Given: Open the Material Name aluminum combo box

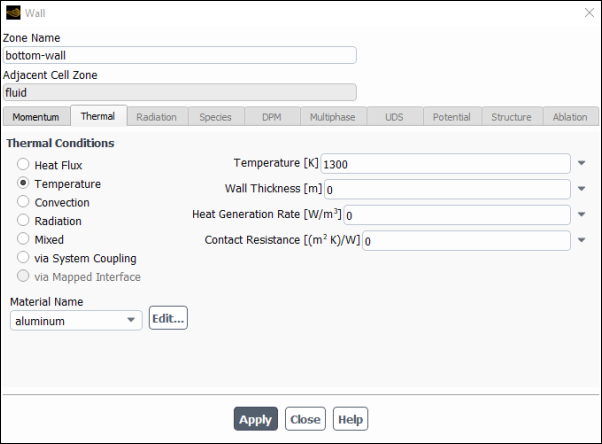Looking at the screenshot, I should 76,321.
